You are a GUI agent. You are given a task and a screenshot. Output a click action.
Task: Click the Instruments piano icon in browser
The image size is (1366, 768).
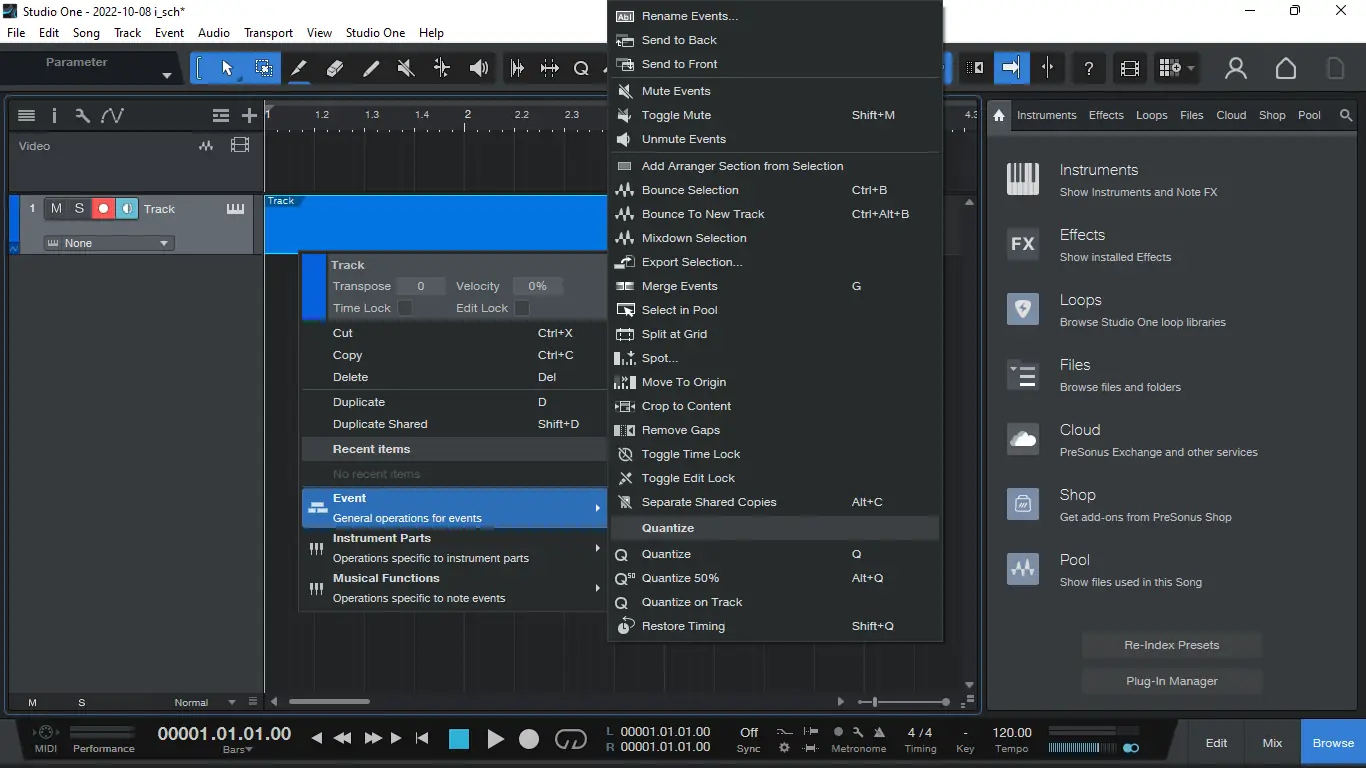pyautogui.click(x=1022, y=180)
